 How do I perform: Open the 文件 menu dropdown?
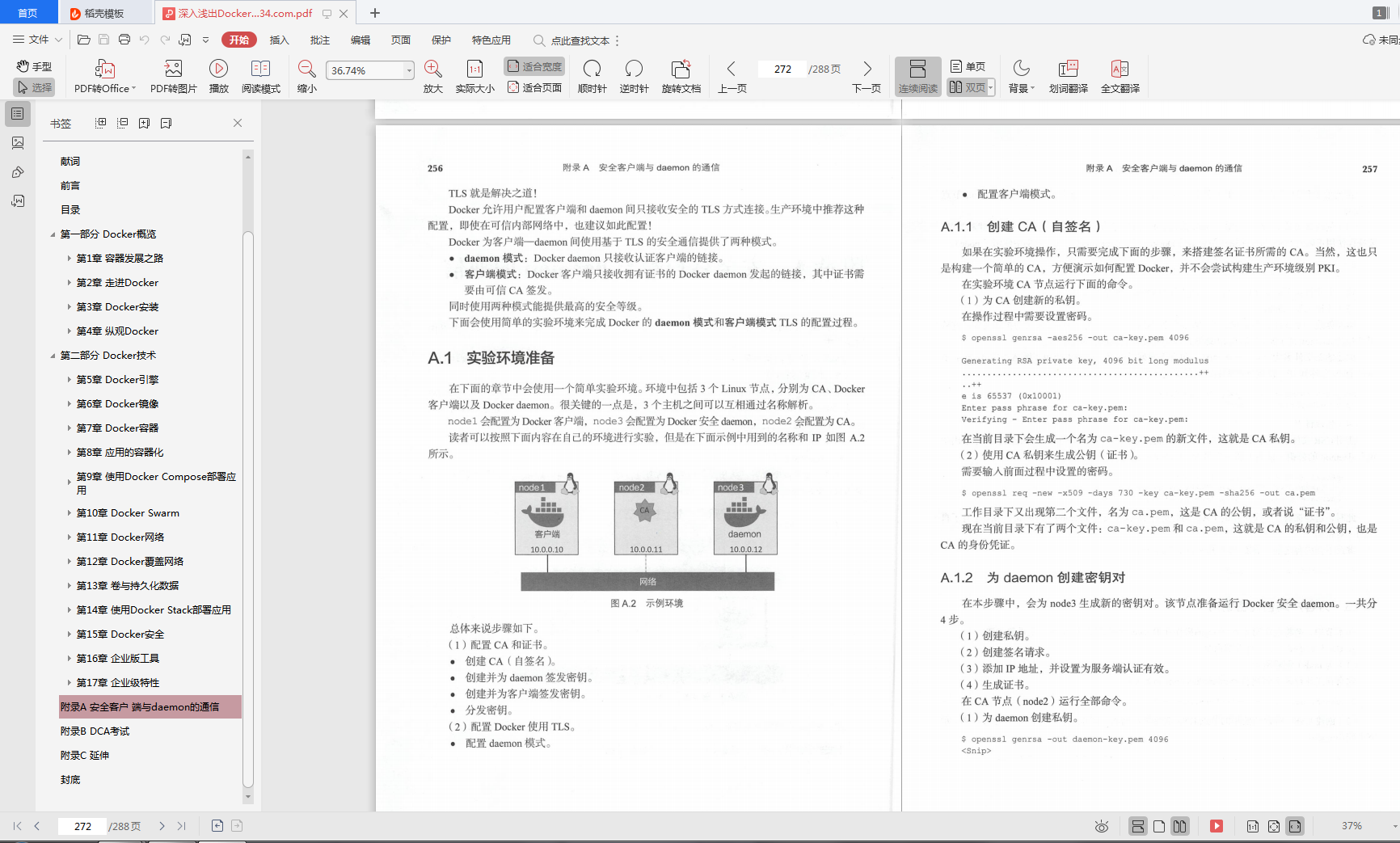pyautogui.click(x=37, y=40)
